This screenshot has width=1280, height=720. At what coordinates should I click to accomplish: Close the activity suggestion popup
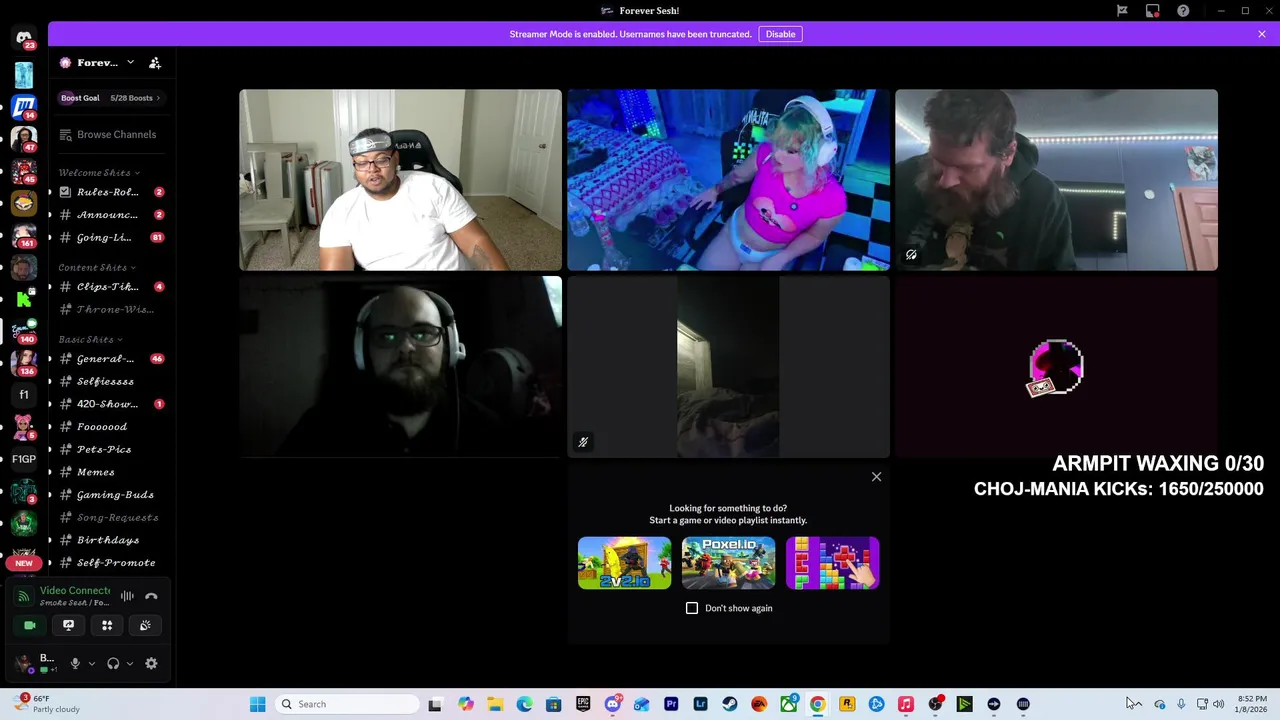coord(876,477)
